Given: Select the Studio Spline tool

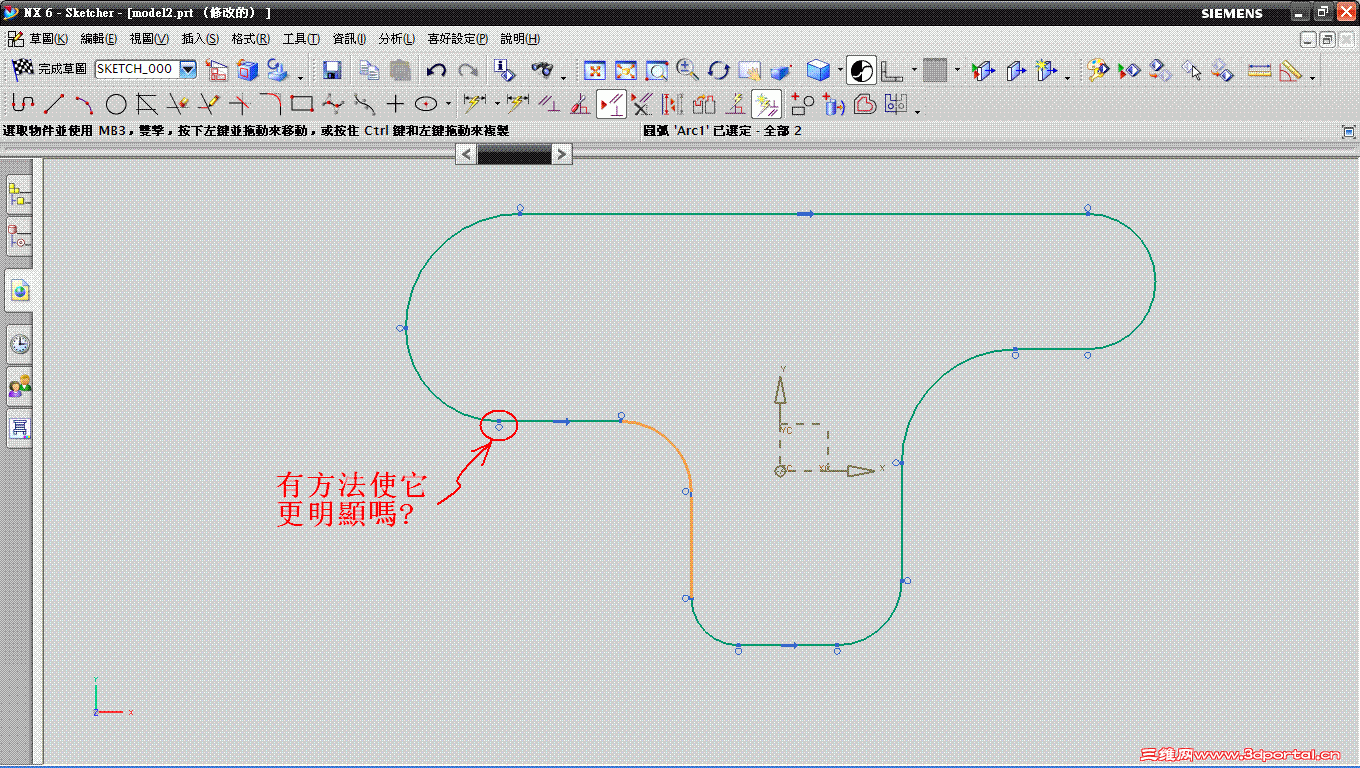Looking at the screenshot, I should tap(333, 103).
